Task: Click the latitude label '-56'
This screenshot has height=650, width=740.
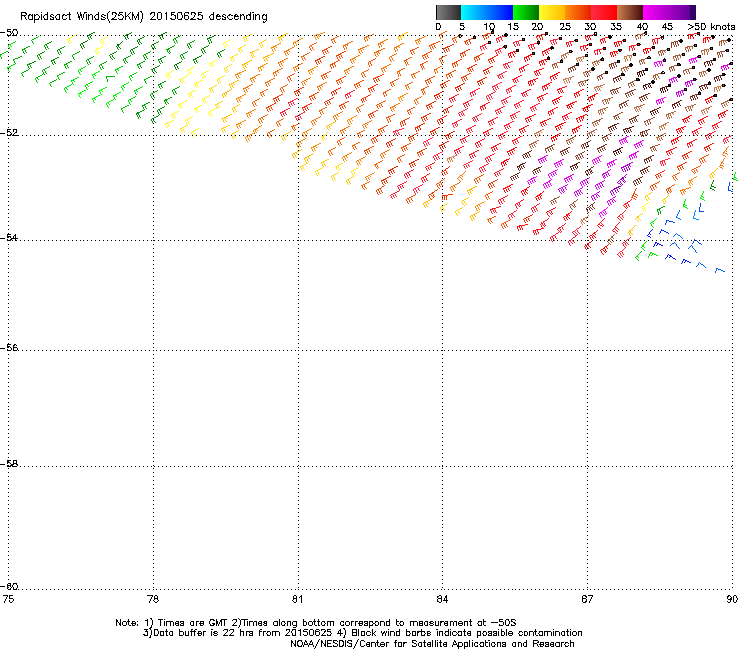Action: tap(9, 347)
